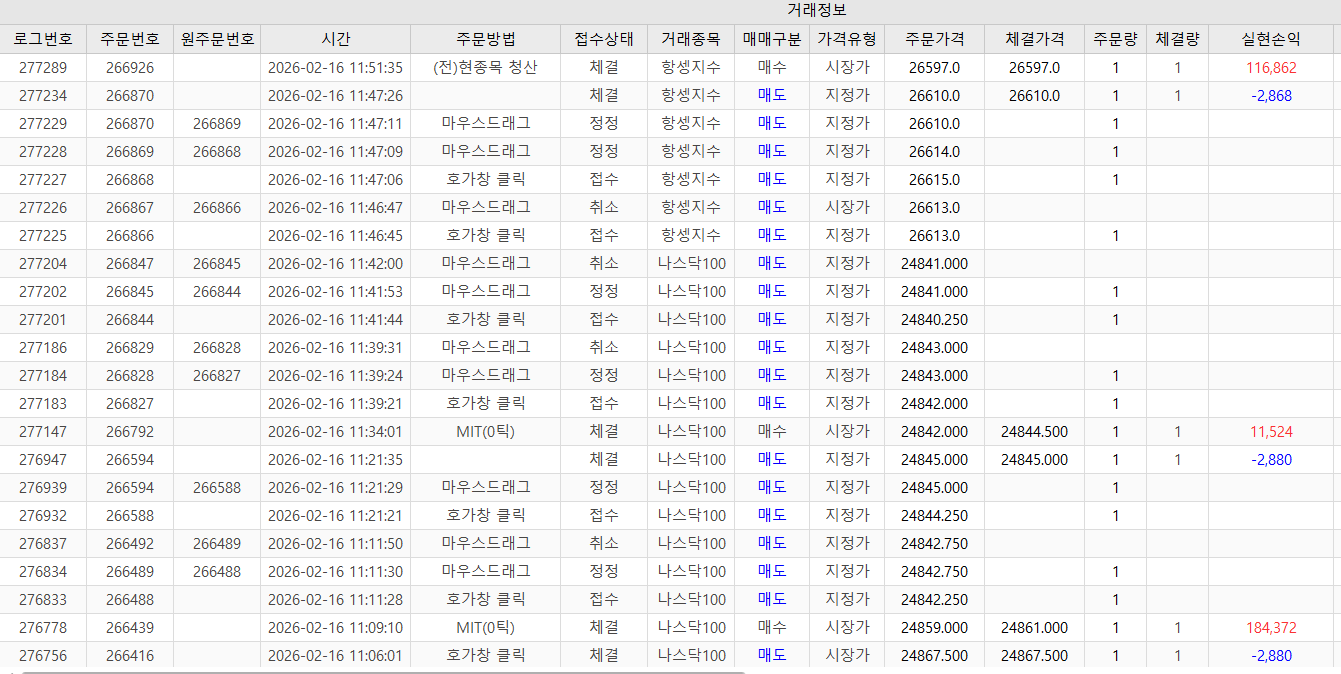The image size is (1341, 674).
Task: Select log number 276756 cell
Action: (43, 656)
